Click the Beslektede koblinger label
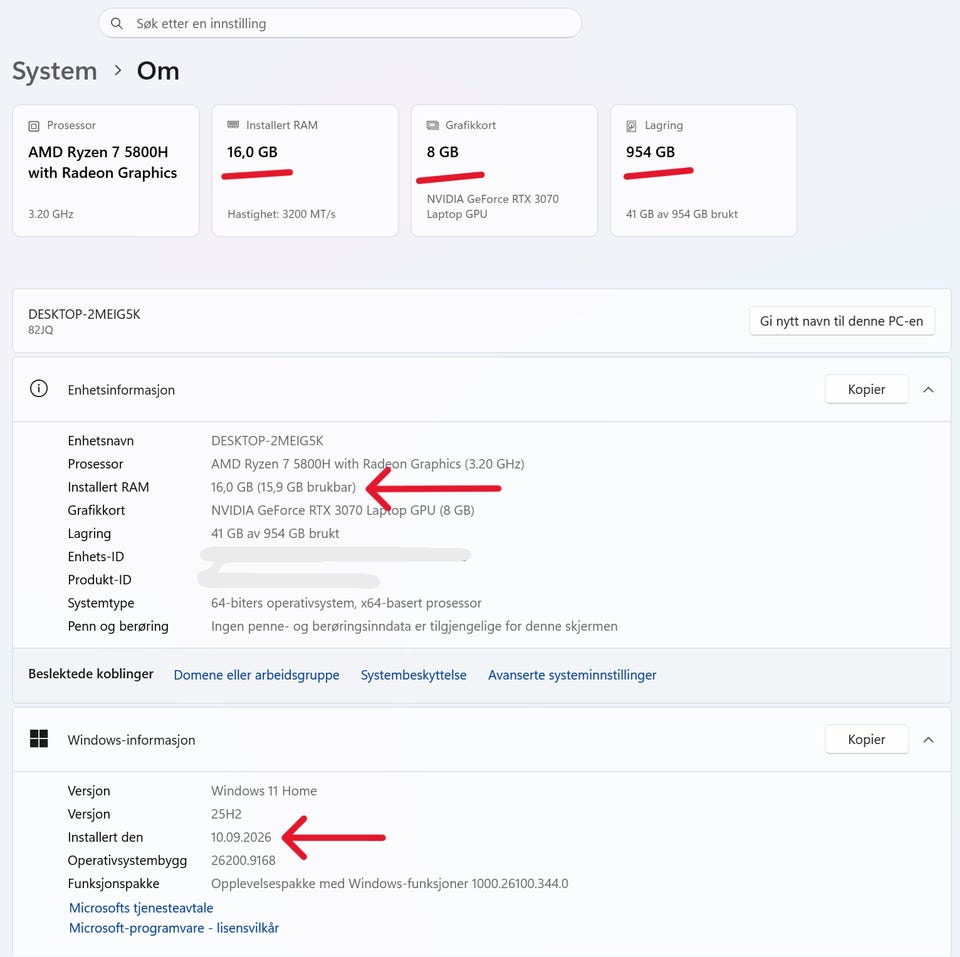The image size is (960, 957). [x=91, y=674]
